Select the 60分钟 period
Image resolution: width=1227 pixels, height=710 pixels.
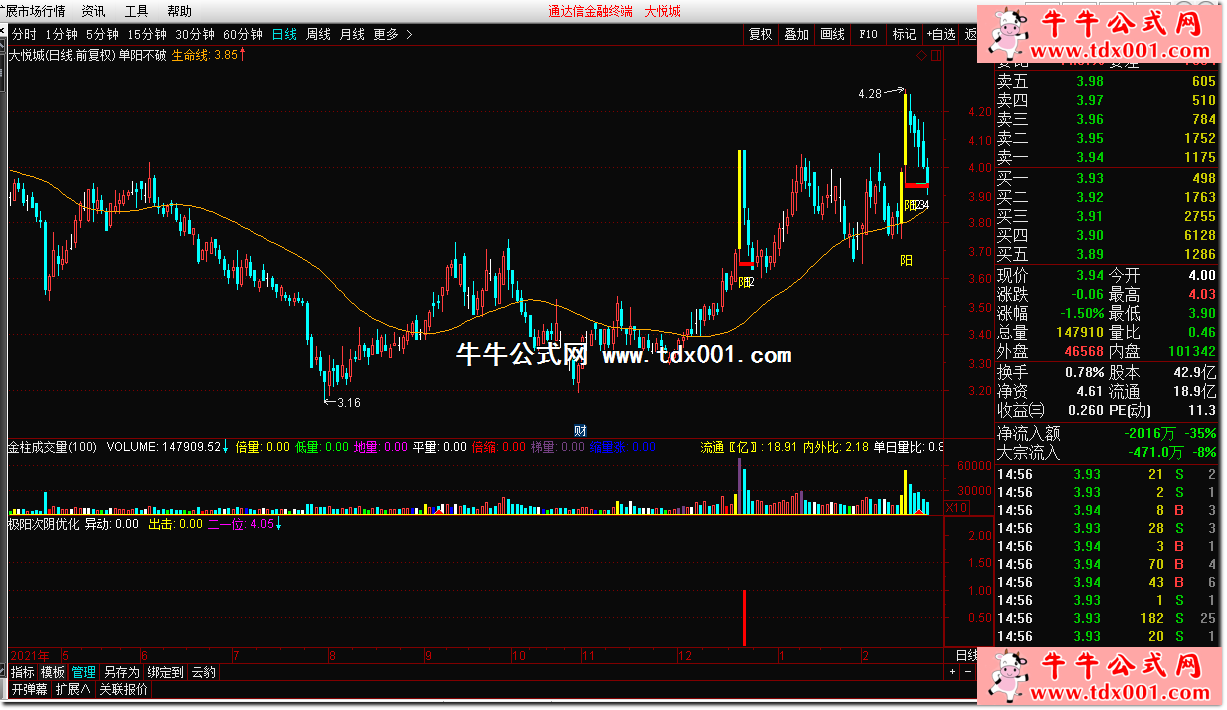point(243,34)
